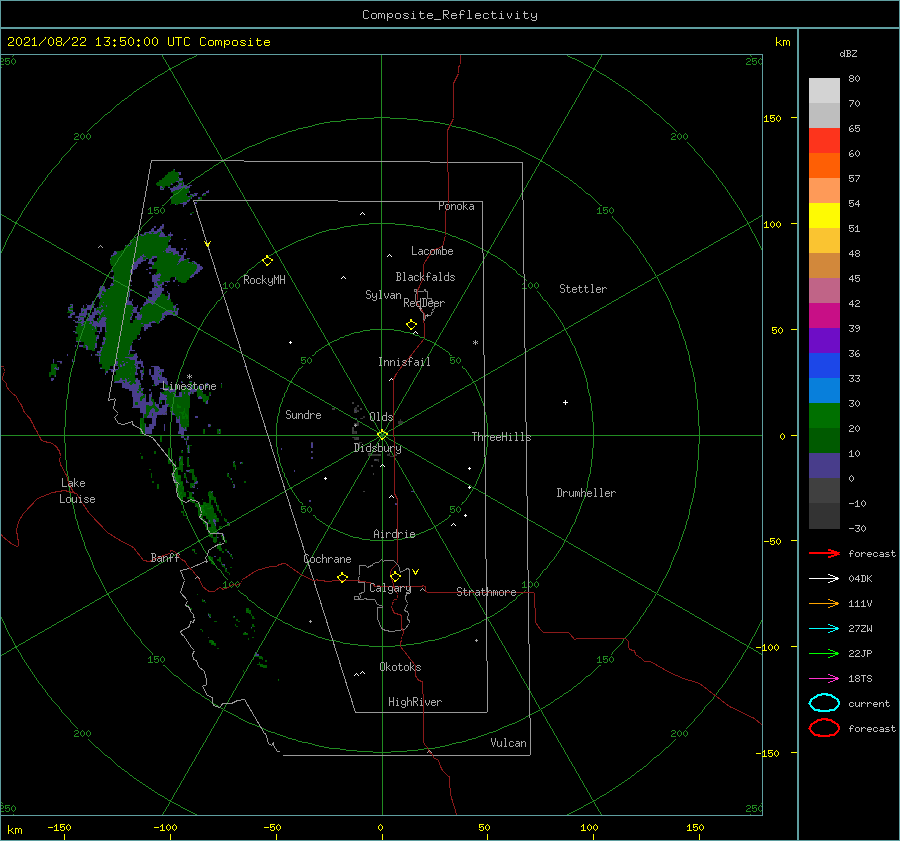
Task: Select the green 20–30 dBZ swatch
Action: [x=824, y=416]
